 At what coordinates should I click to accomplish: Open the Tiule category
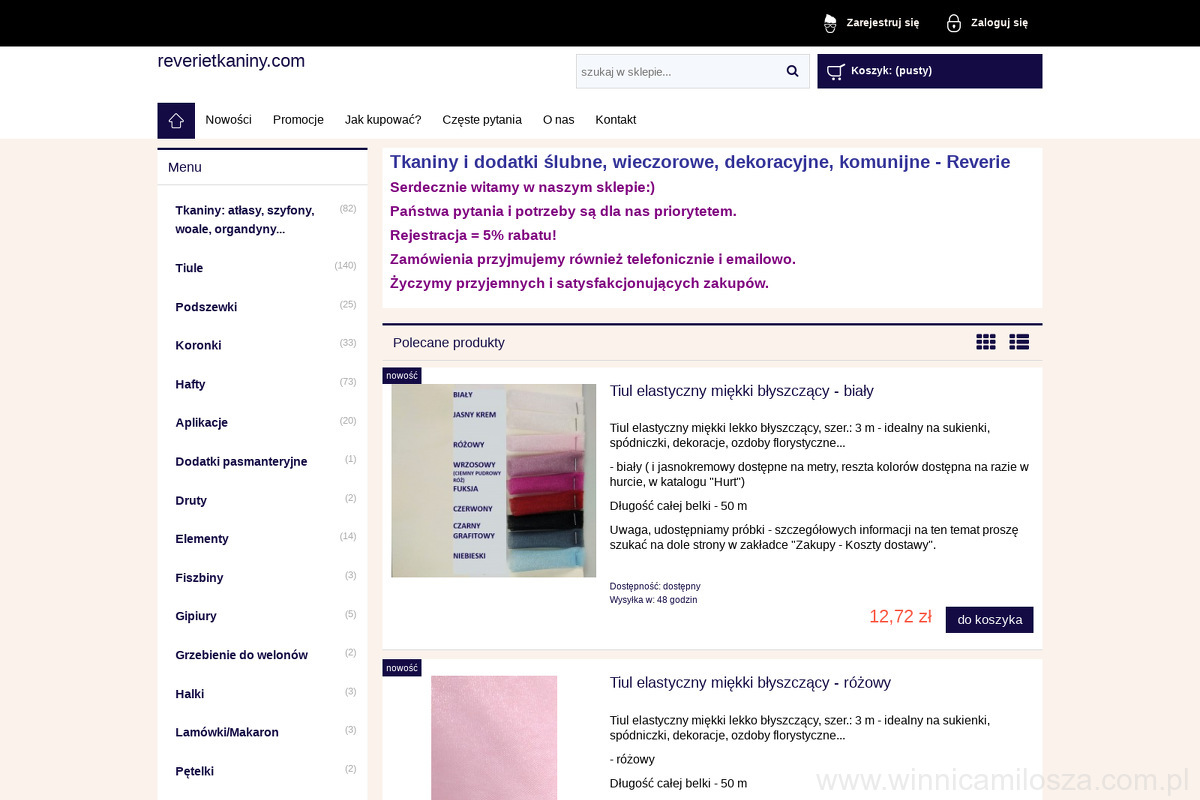[189, 268]
